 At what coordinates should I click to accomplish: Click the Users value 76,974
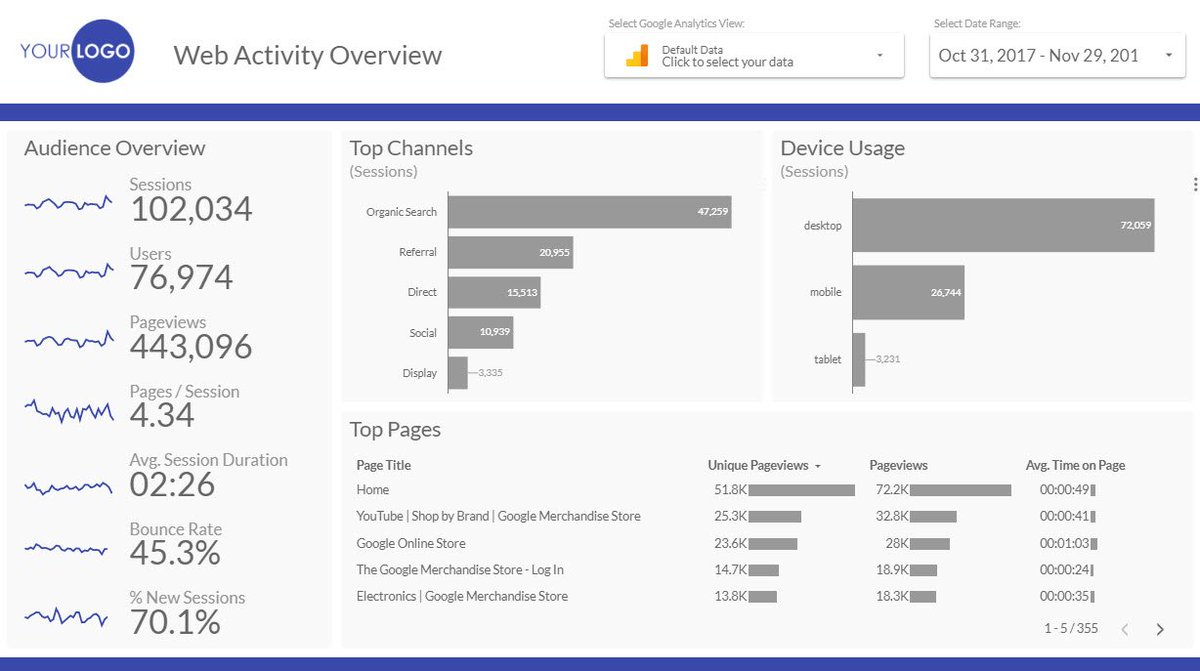pos(181,278)
